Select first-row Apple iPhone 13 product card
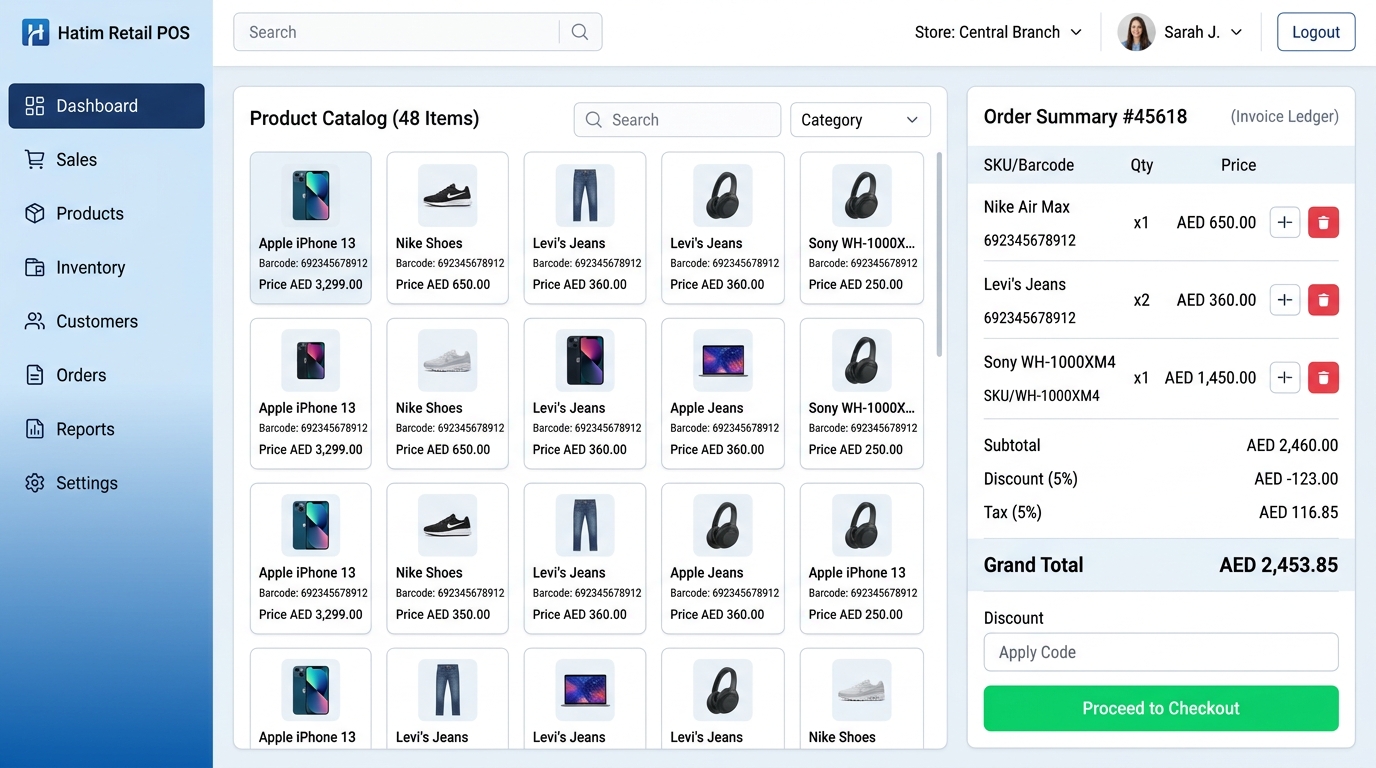The image size is (1376, 768). pyautogui.click(x=310, y=228)
